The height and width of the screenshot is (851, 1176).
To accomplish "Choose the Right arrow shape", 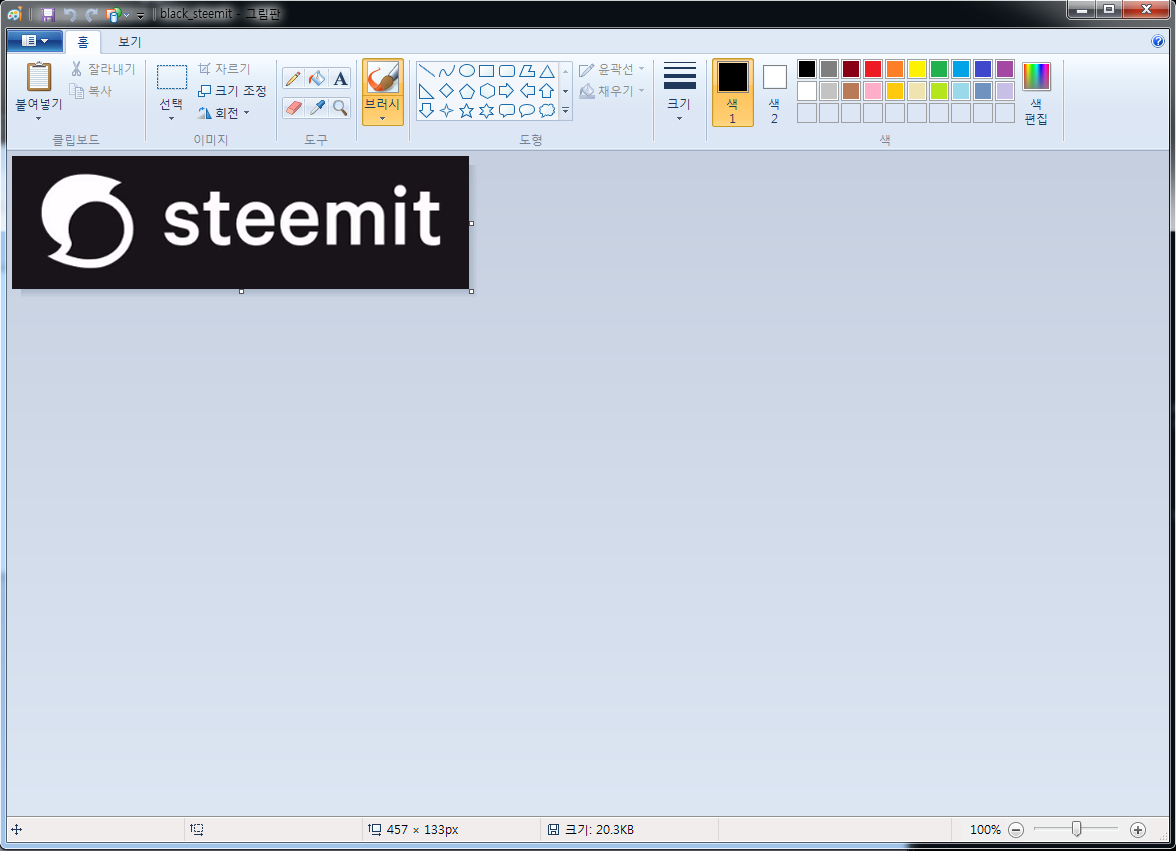I will coord(507,91).
